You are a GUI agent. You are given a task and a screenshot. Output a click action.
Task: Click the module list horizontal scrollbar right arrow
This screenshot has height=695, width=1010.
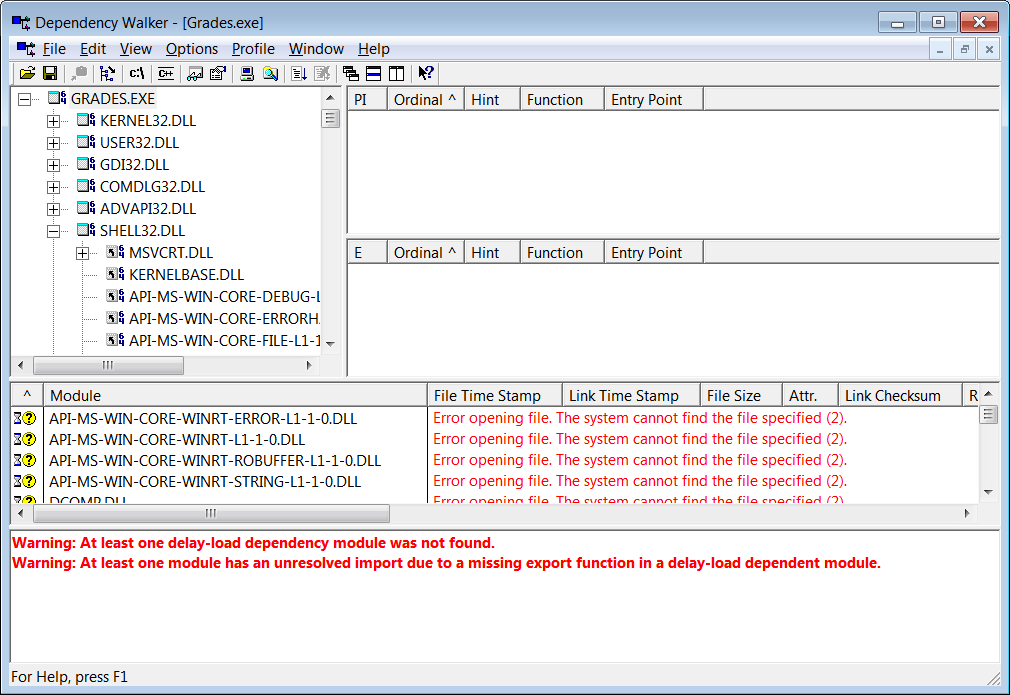967,513
